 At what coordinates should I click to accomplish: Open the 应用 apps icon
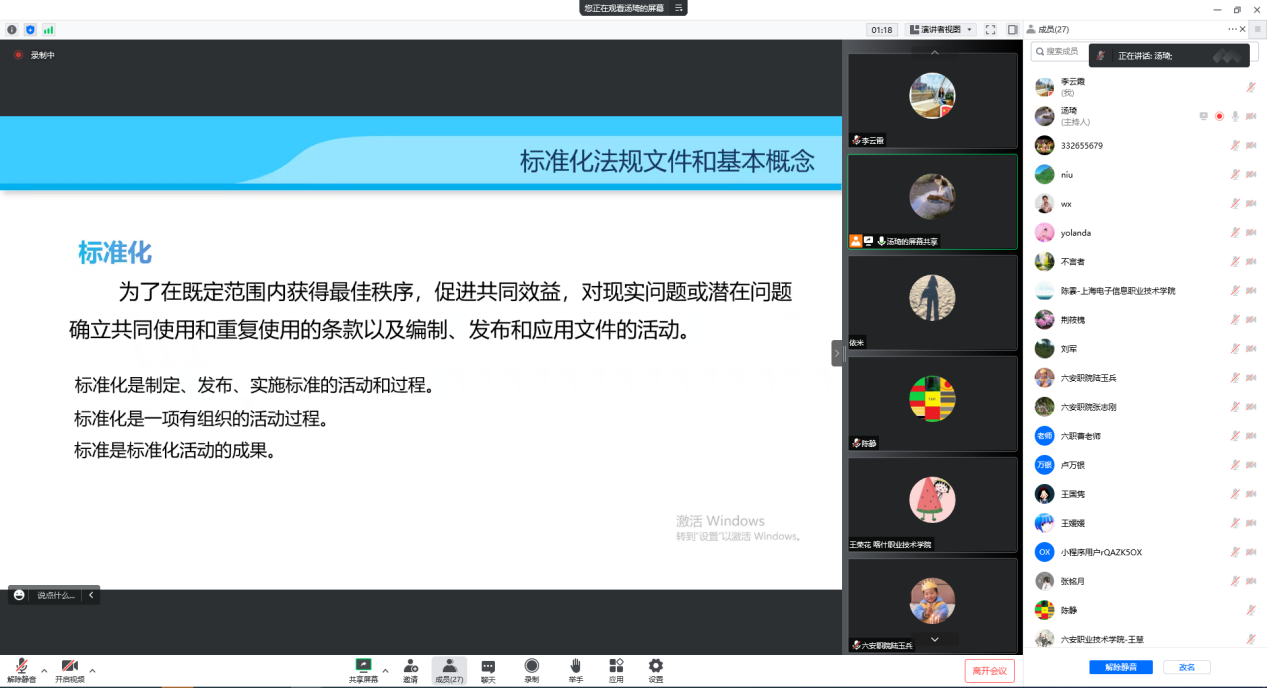point(616,669)
